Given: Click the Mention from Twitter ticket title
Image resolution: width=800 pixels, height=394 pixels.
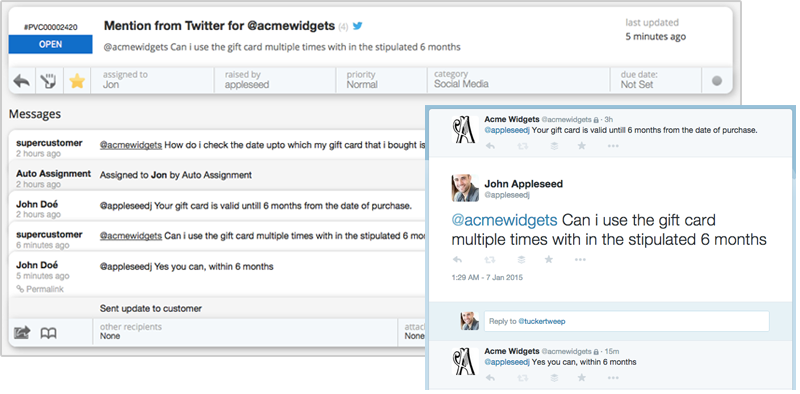Looking at the screenshot, I should 219,26.
